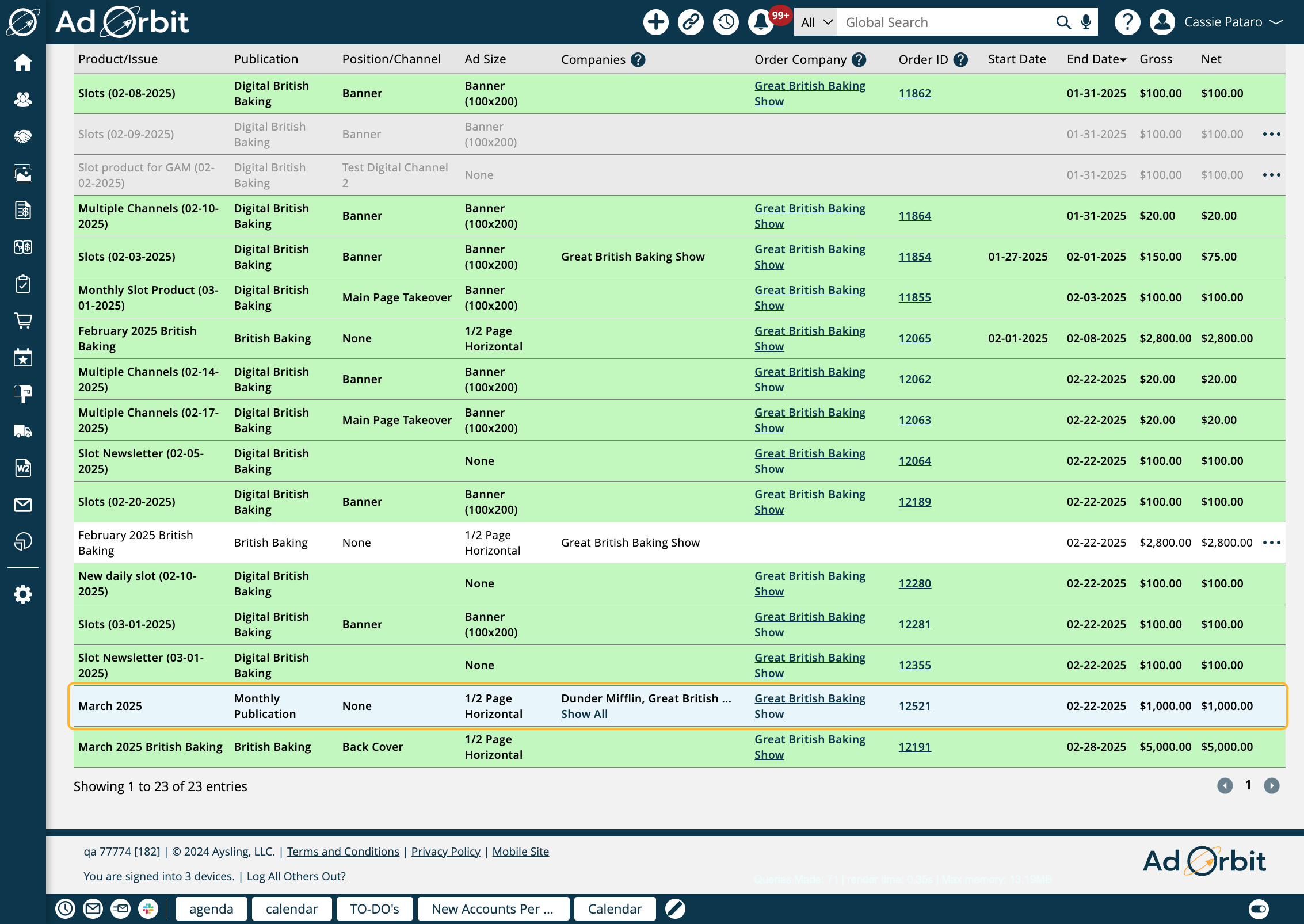1304x924 pixels.
Task: Open the TO-DO's tab in bottom bar
Action: pos(374,908)
